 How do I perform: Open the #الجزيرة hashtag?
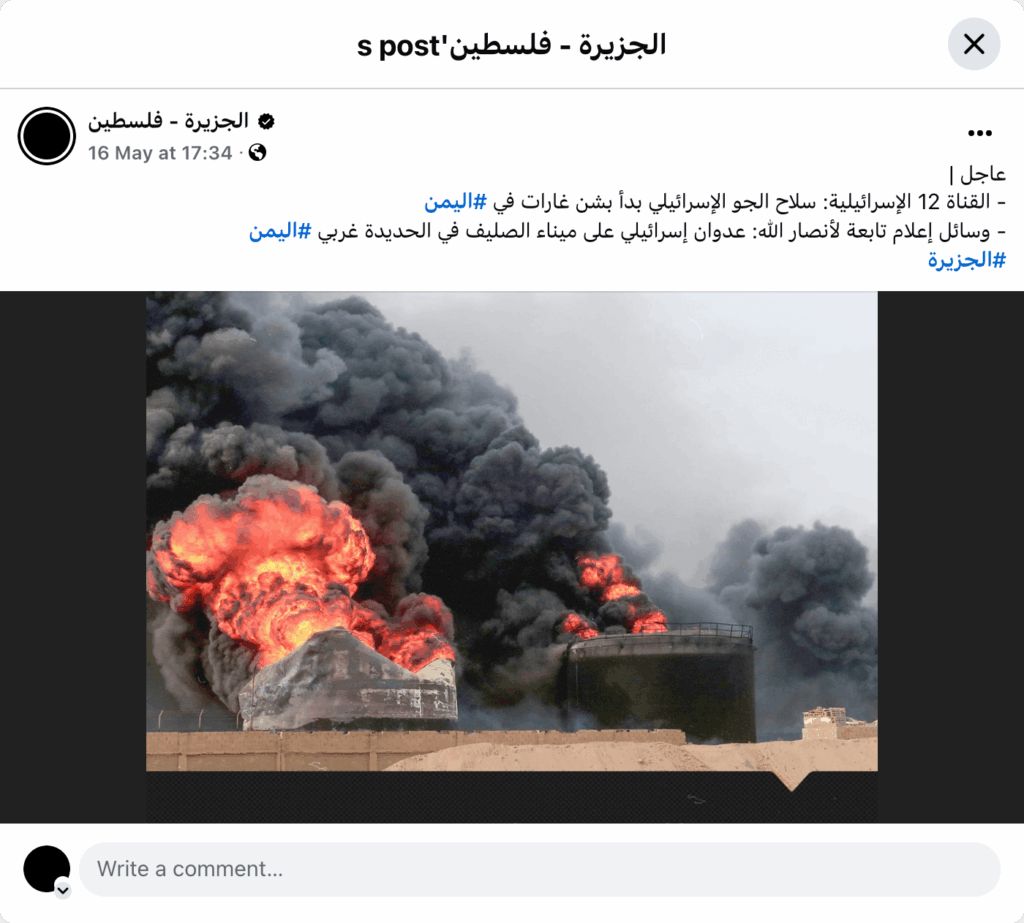967,260
